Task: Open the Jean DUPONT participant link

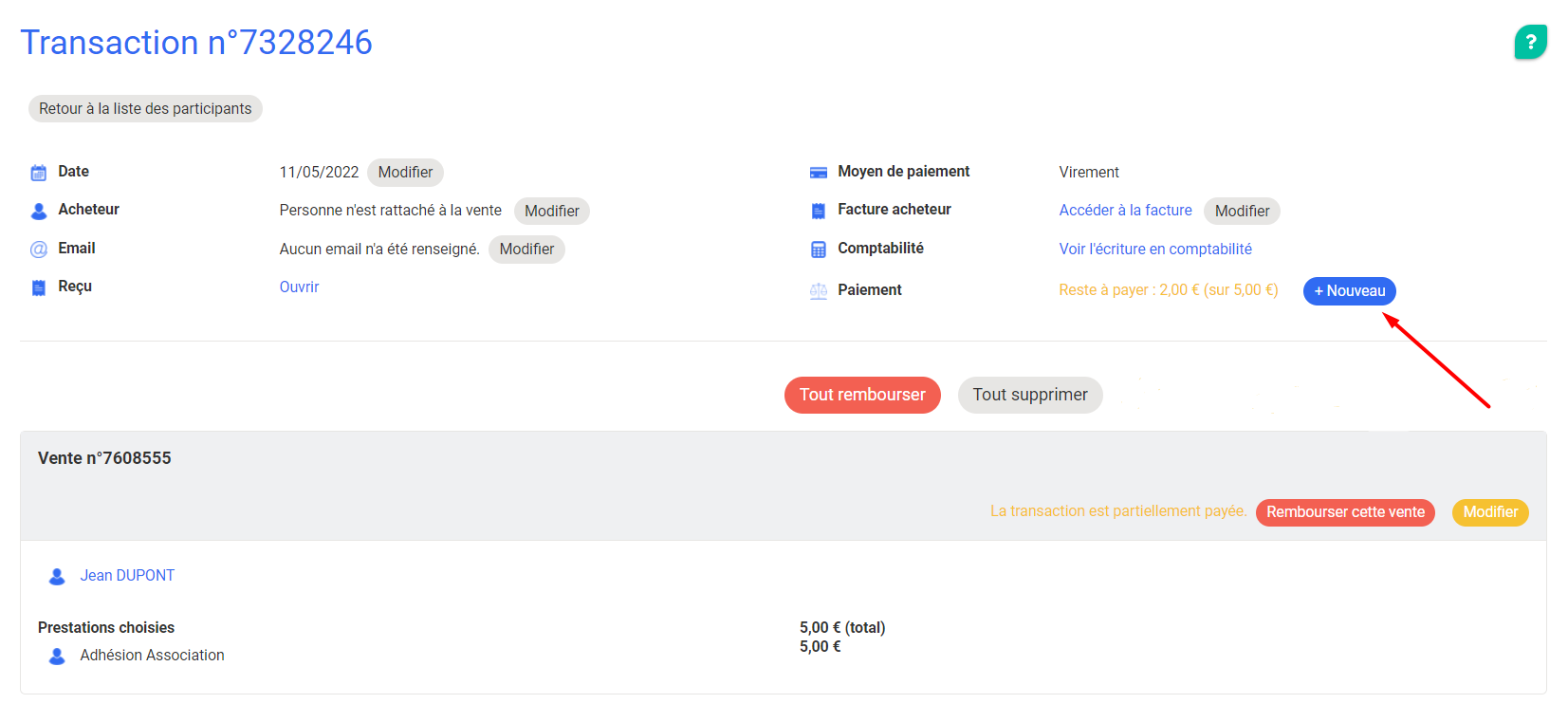Action: 127,576
